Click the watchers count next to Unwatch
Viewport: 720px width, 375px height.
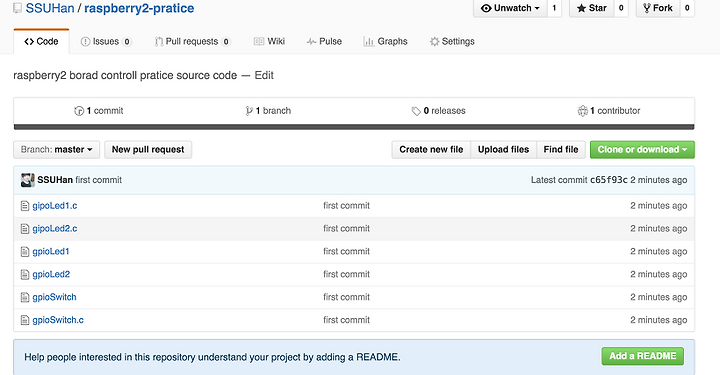(554, 8)
